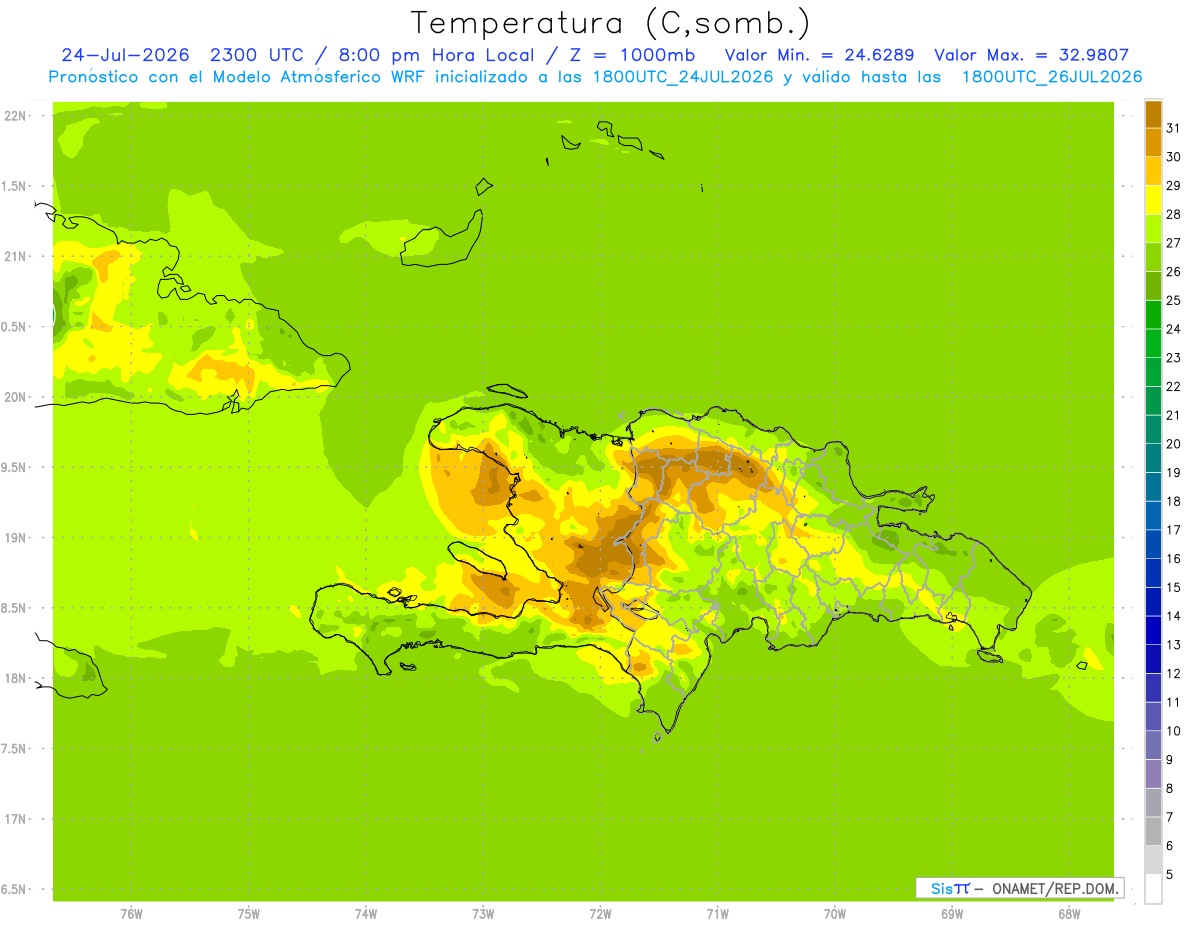Click the brown color bar segment above 31

(x=1153, y=113)
